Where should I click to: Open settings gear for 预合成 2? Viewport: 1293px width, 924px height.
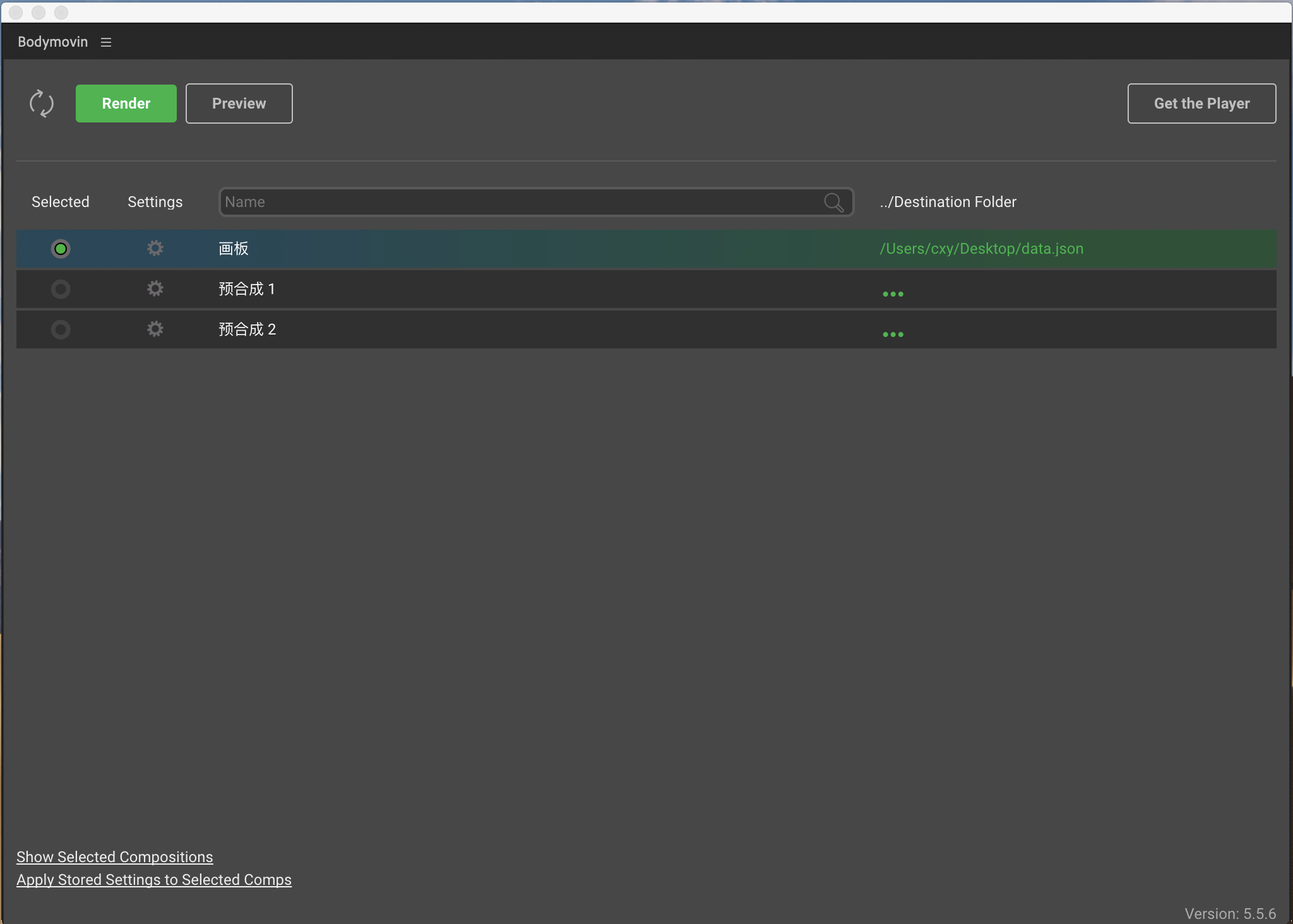click(x=155, y=329)
